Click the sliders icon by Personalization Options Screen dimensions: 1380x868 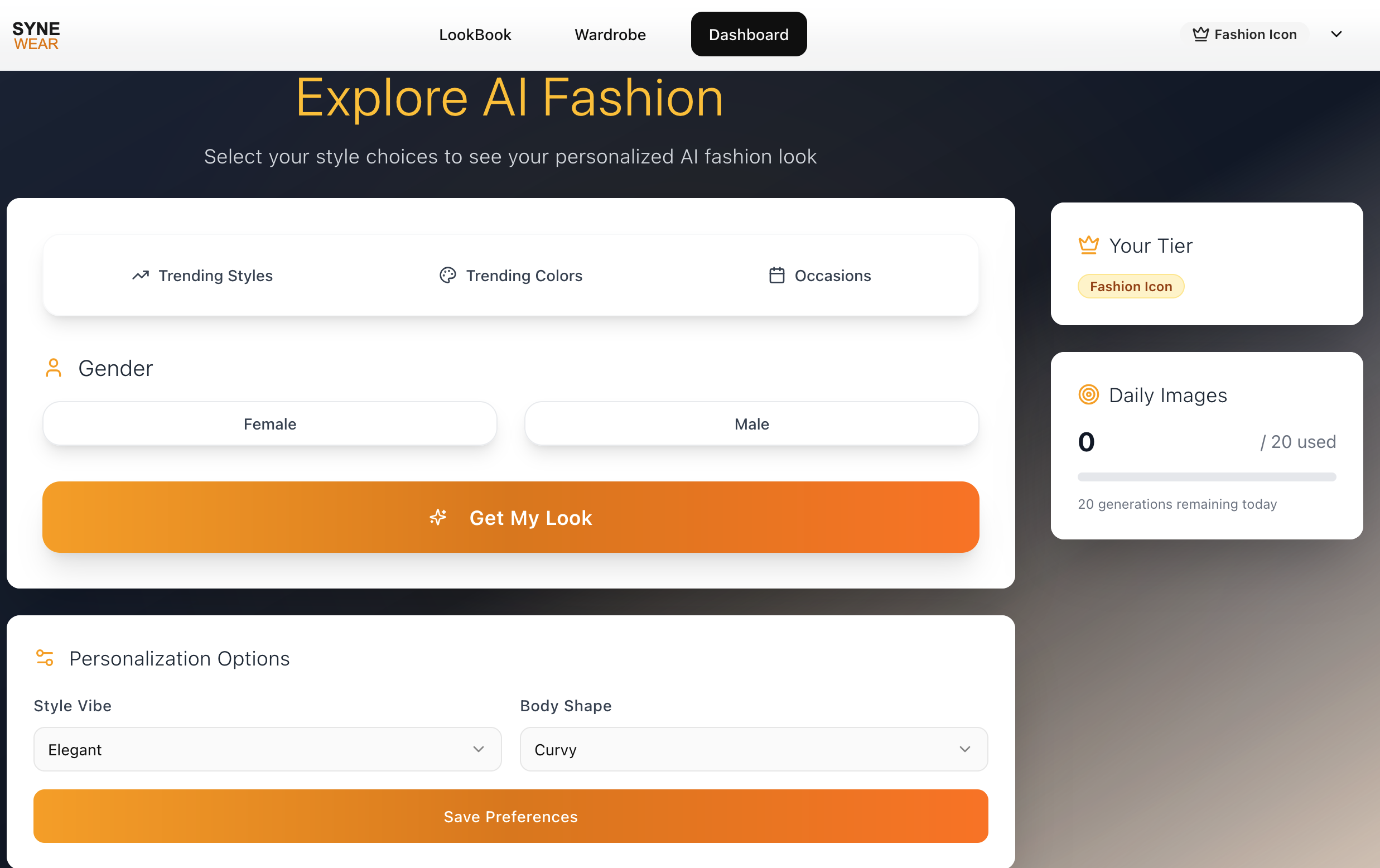pyautogui.click(x=45, y=658)
